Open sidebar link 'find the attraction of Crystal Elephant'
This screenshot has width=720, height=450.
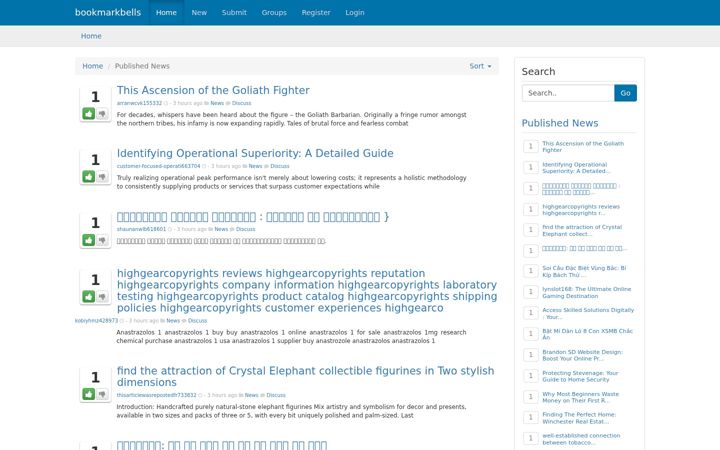[x=582, y=231]
